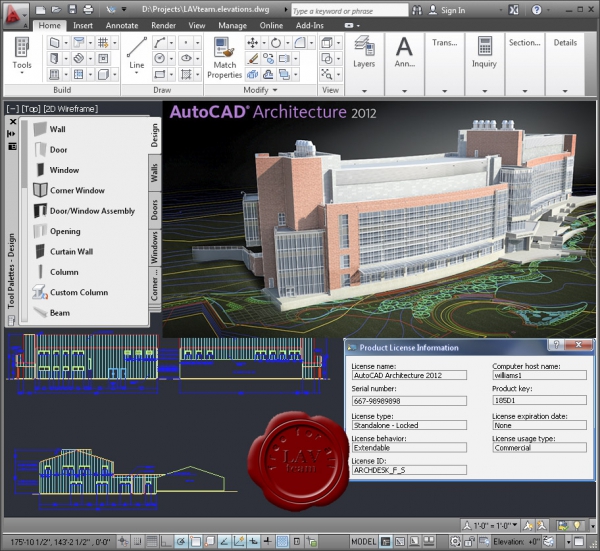Switch to the Insert ribbon tab
The width and height of the screenshot is (600, 551).
[x=83, y=26]
